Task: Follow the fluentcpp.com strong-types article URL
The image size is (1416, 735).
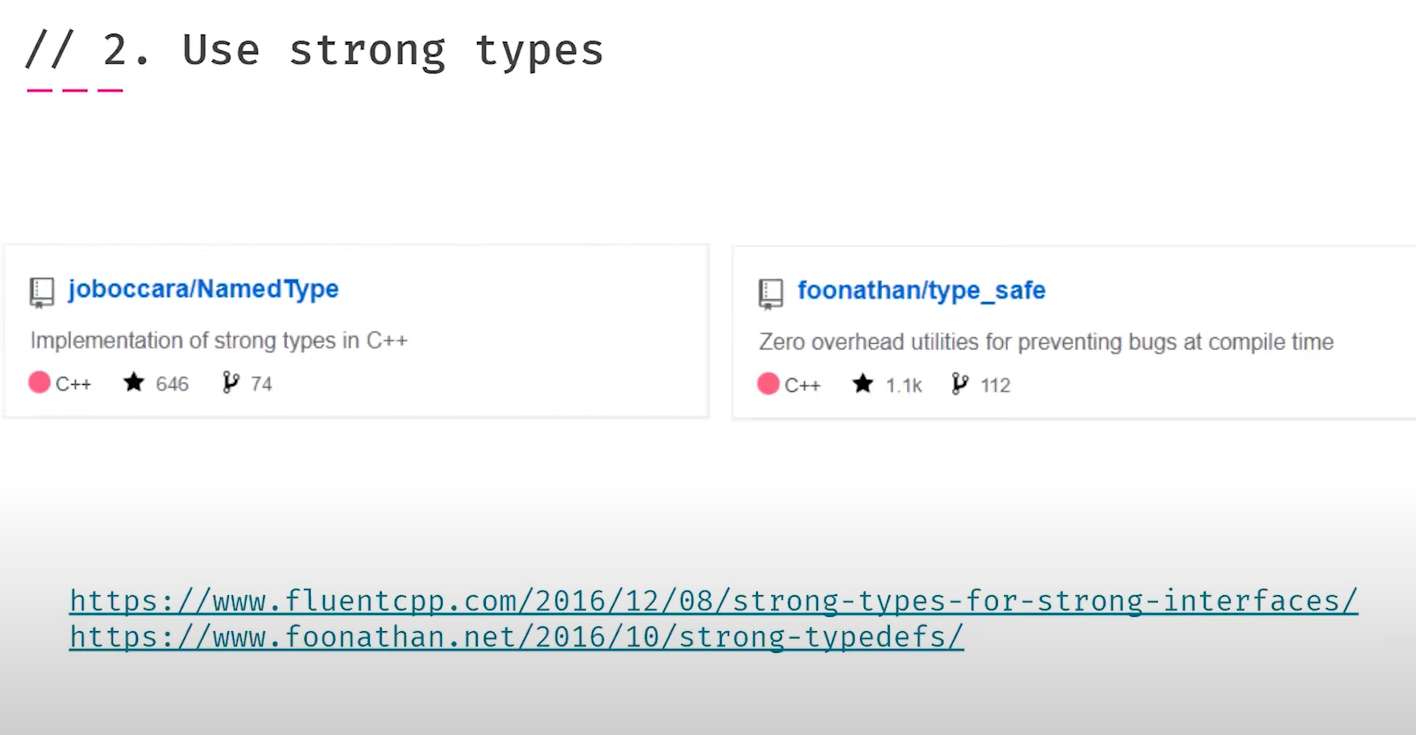Action: pyautogui.click(x=713, y=601)
